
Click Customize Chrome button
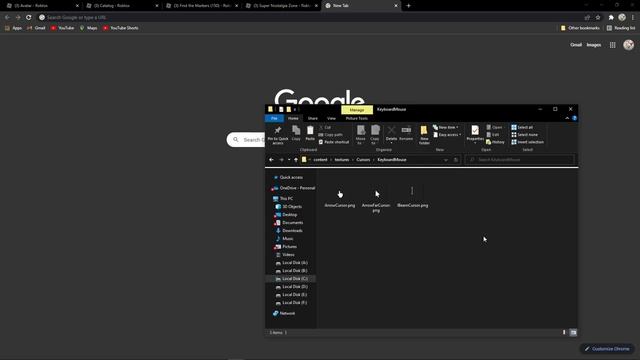tap(607, 349)
